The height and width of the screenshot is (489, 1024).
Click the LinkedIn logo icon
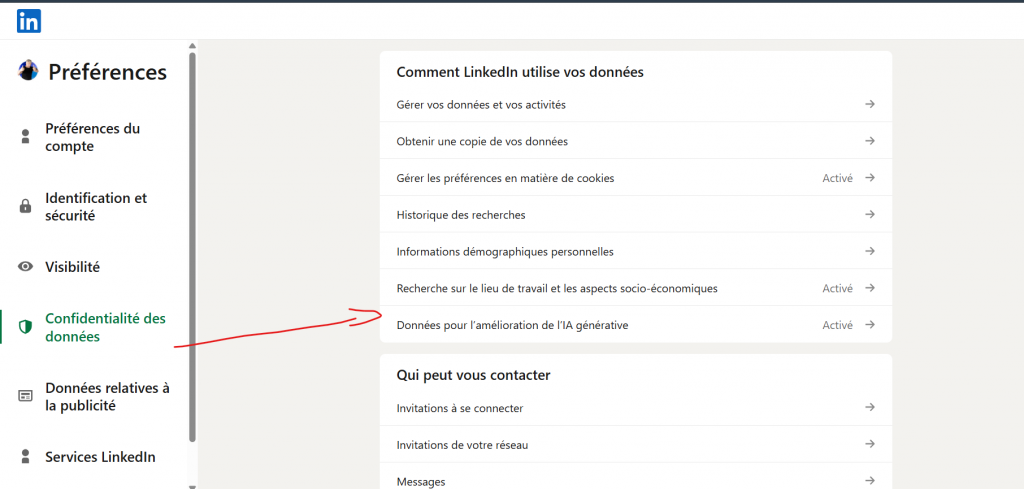28,20
